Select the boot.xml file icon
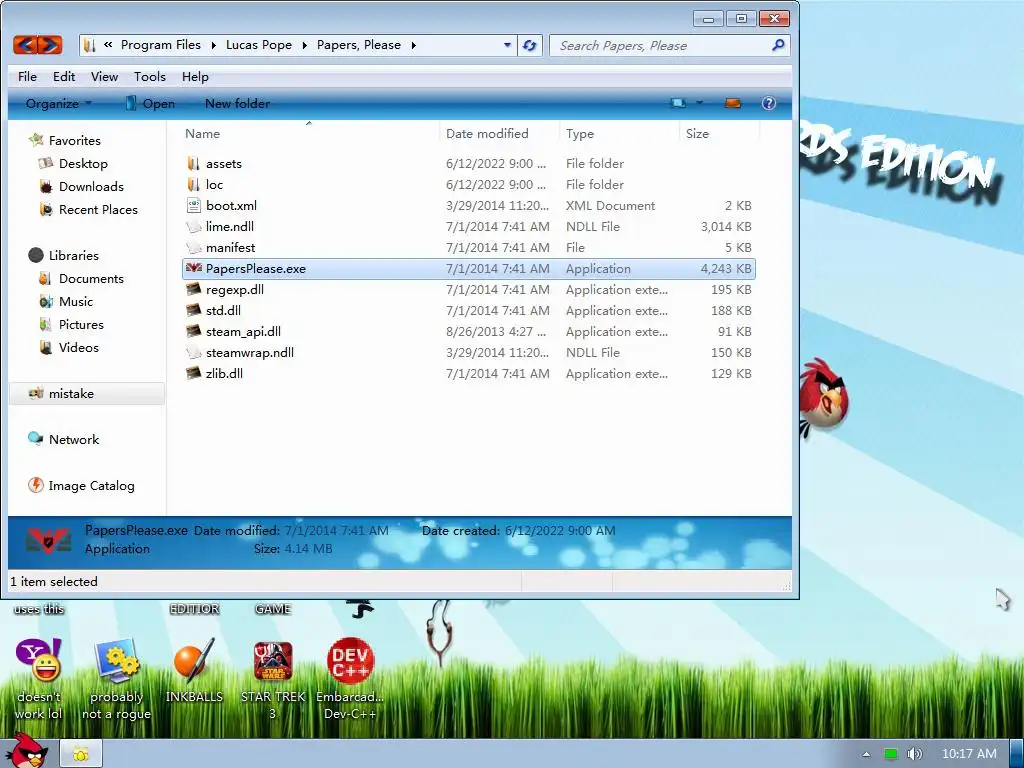The height and width of the screenshot is (768, 1024). (193, 205)
